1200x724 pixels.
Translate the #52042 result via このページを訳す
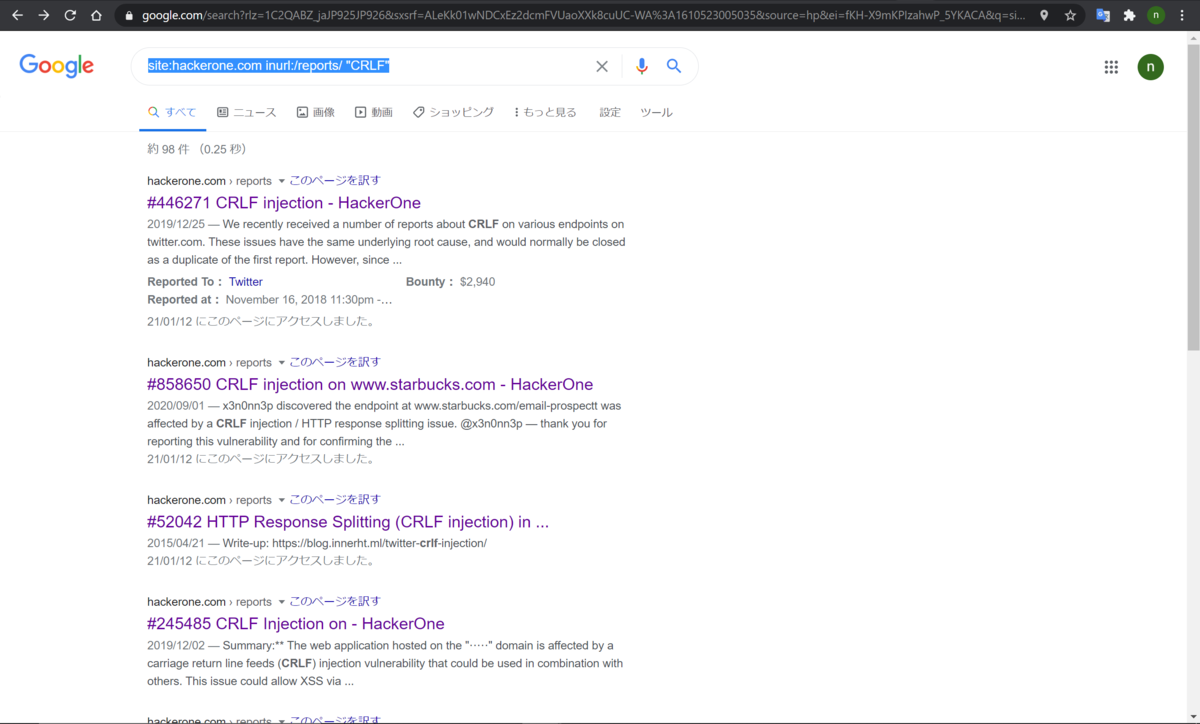[x=335, y=499]
